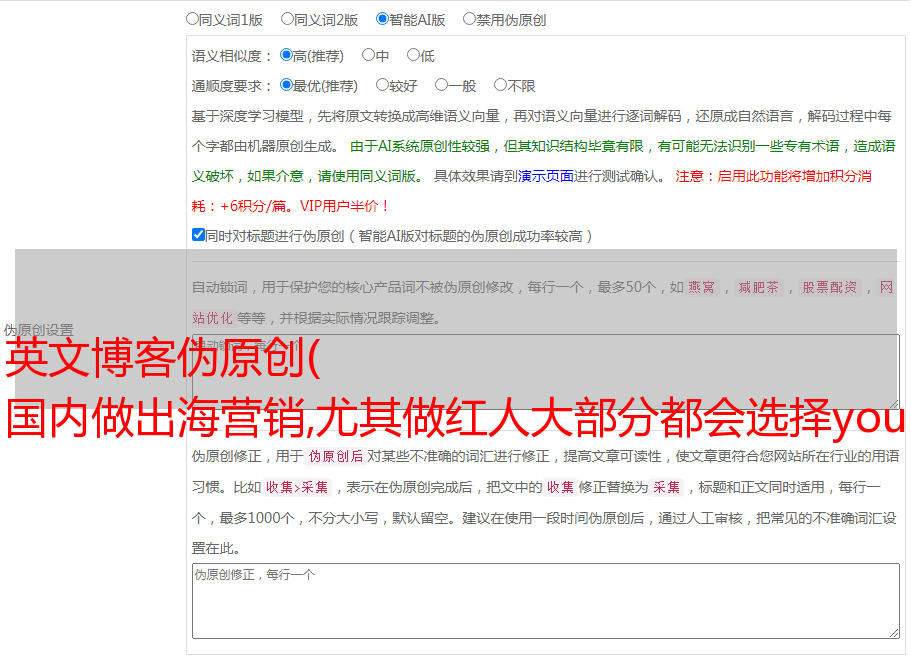Click the red 注意:启用此功能将增加积分消 warning

pos(773,176)
